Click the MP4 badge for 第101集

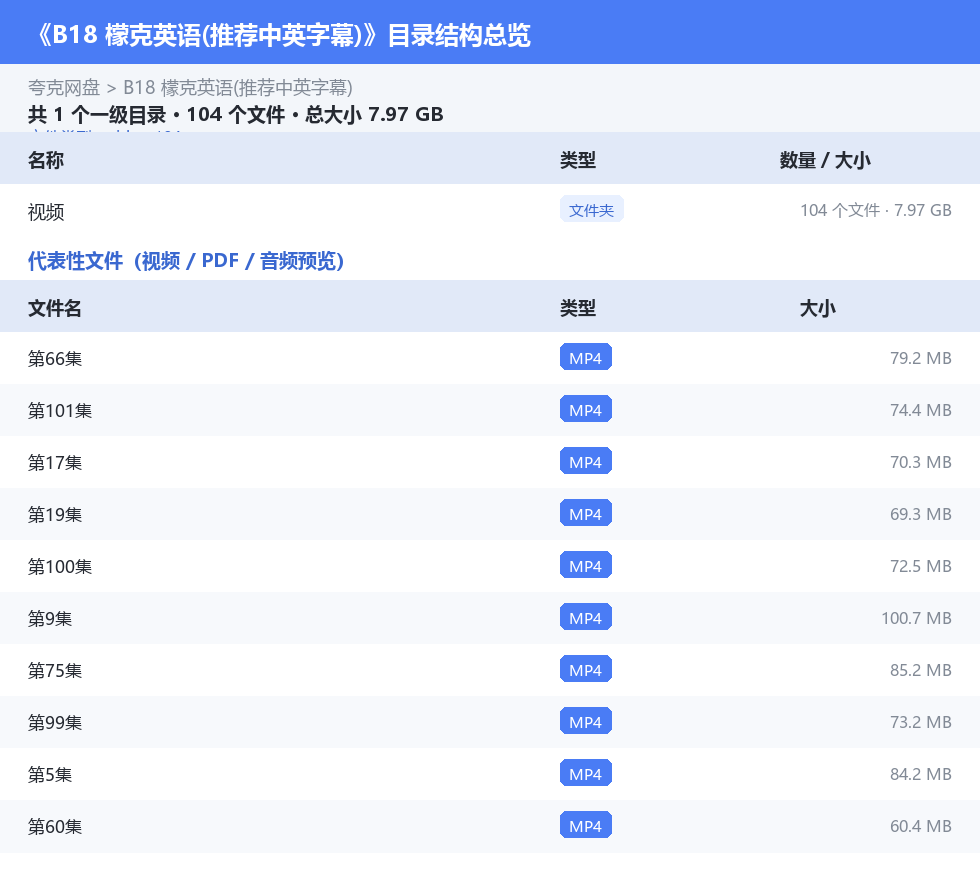click(586, 409)
